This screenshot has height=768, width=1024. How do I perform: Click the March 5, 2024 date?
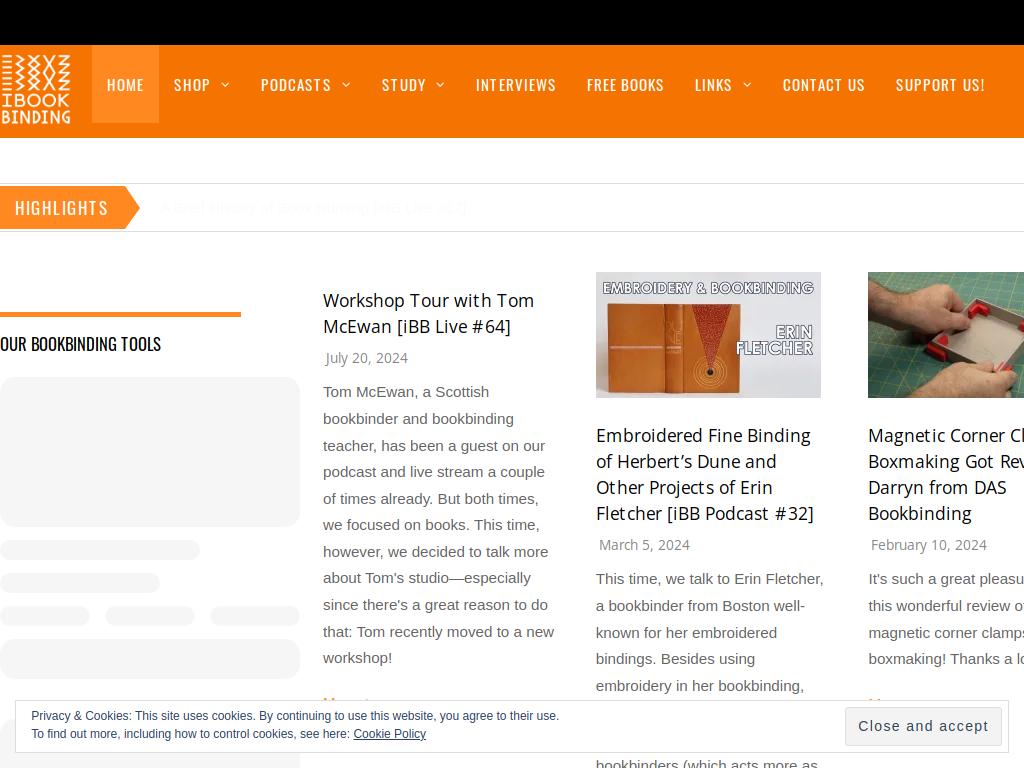coord(644,545)
